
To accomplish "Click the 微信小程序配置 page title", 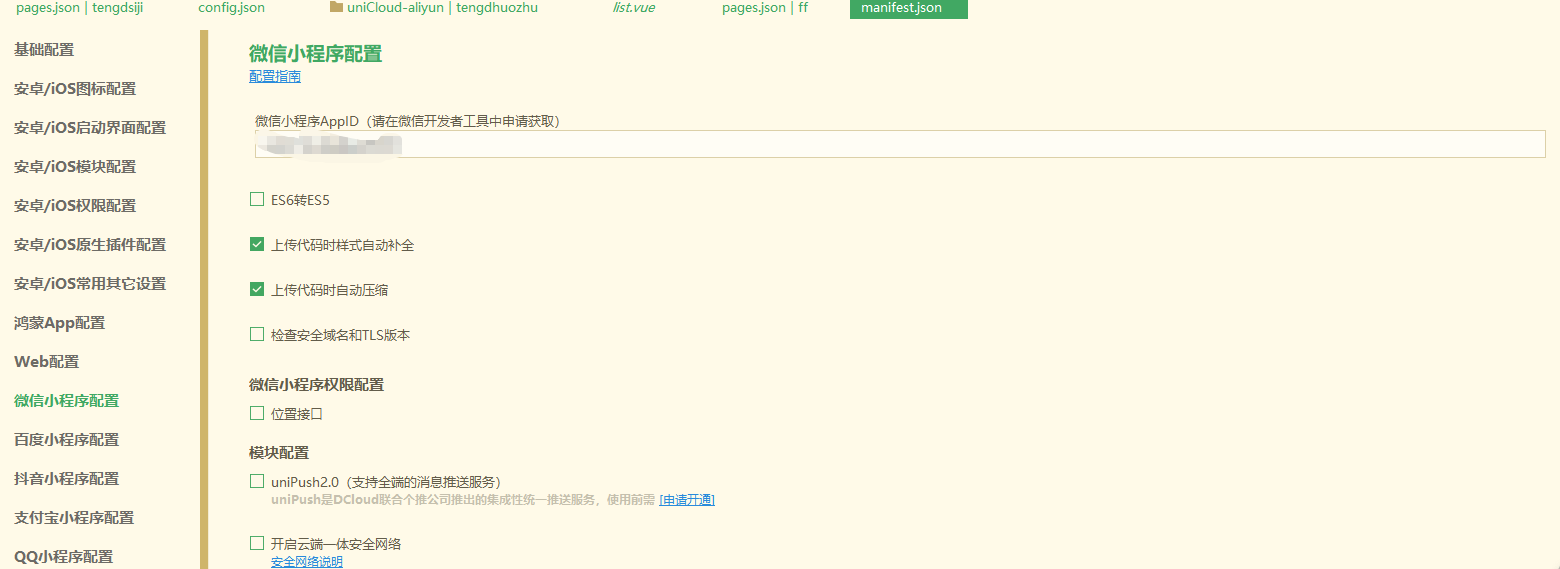I will [315, 54].
